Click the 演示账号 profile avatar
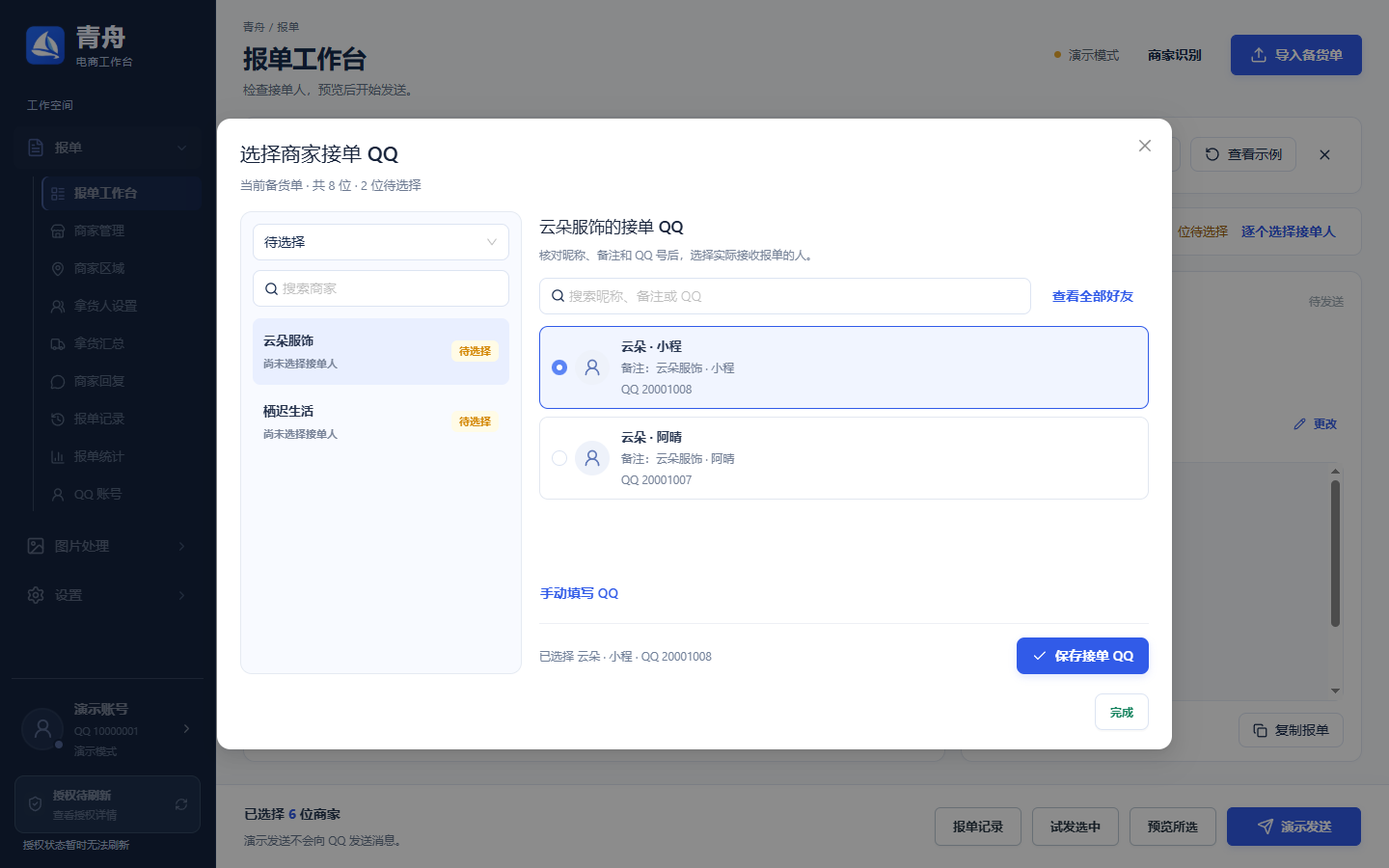This screenshot has width=1389, height=868. [42, 729]
